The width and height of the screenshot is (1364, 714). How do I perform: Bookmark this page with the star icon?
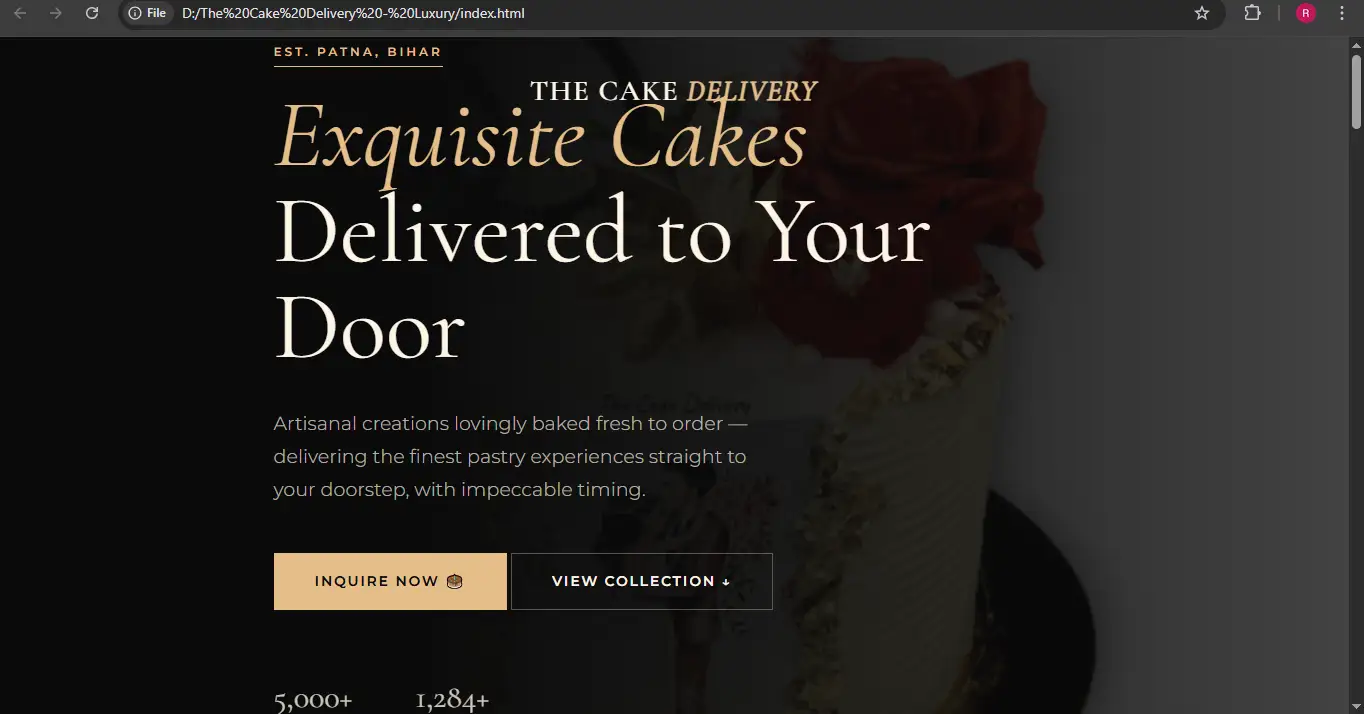tap(1202, 13)
